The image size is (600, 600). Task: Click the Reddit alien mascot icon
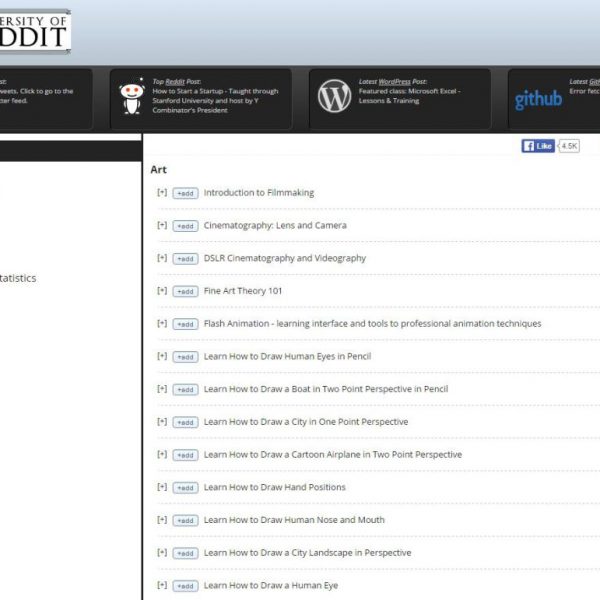pos(131,97)
